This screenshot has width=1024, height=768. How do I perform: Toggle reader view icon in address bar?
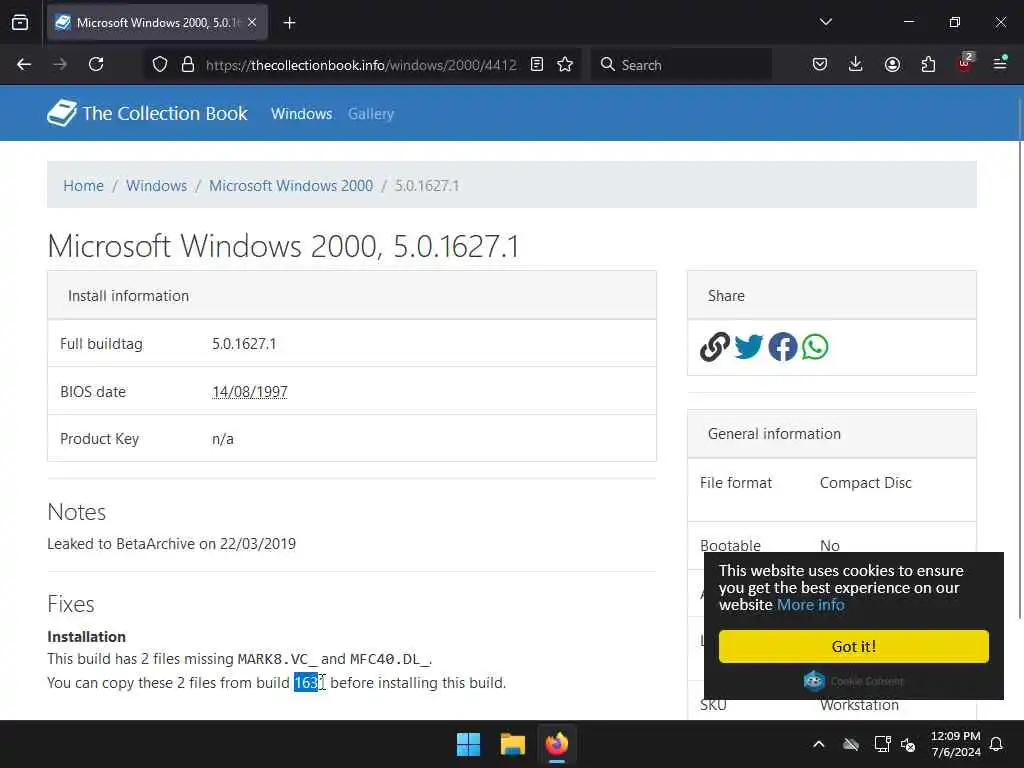[537, 64]
